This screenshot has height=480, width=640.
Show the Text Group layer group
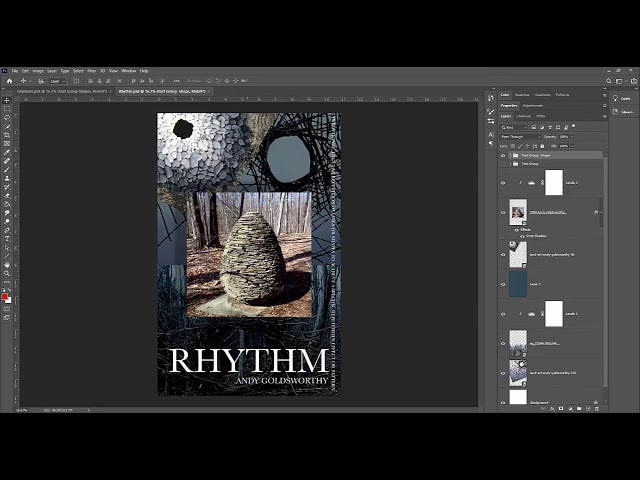pos(503,164)
